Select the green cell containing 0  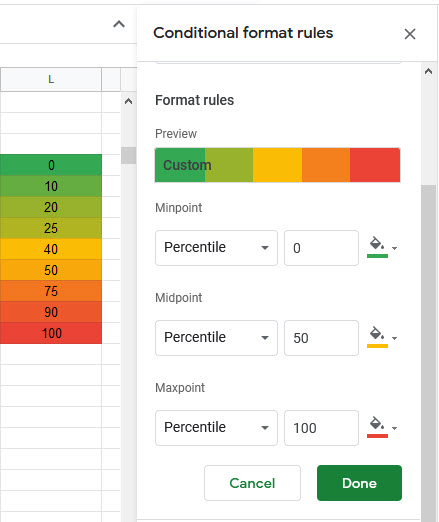tap(51, 165)
